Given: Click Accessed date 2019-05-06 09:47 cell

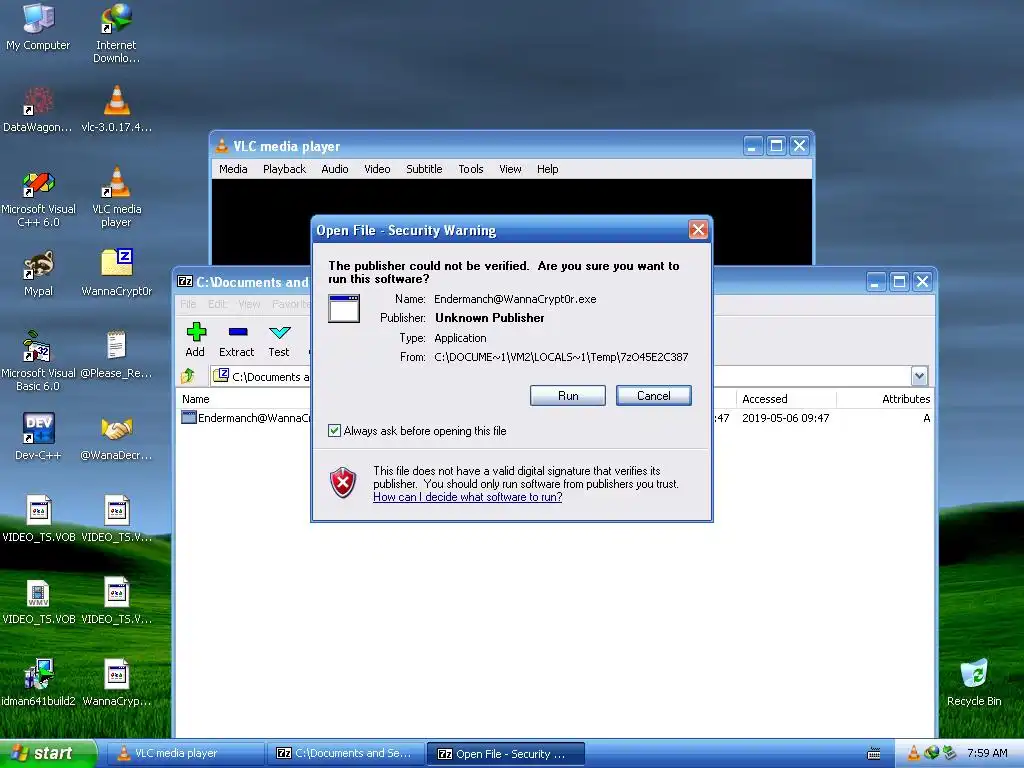Looking at the screenshot, I should (x=786, y=418).
